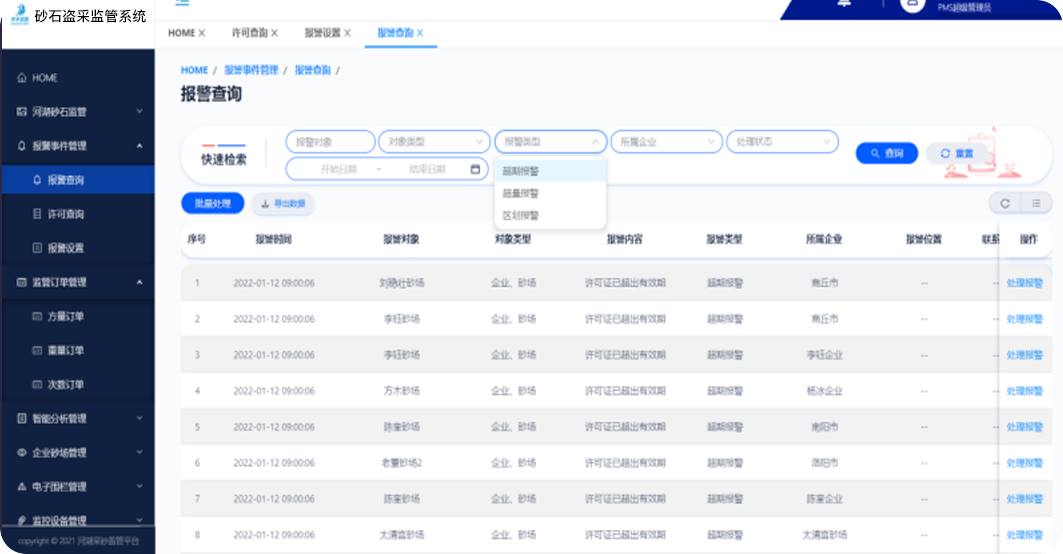Click the user avatar icon
The height and width of the screenshot is (554, 1063).
pos(911,4)
